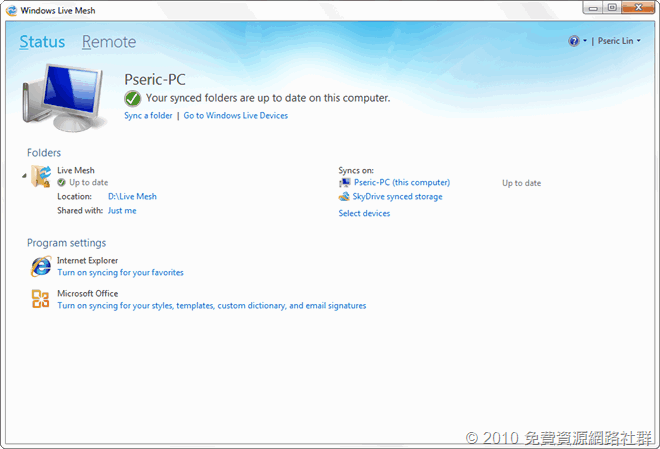The width and height of the screenshot is (660, 449).
Task: Click the green sync status checkmark icon
Action: 133,98
